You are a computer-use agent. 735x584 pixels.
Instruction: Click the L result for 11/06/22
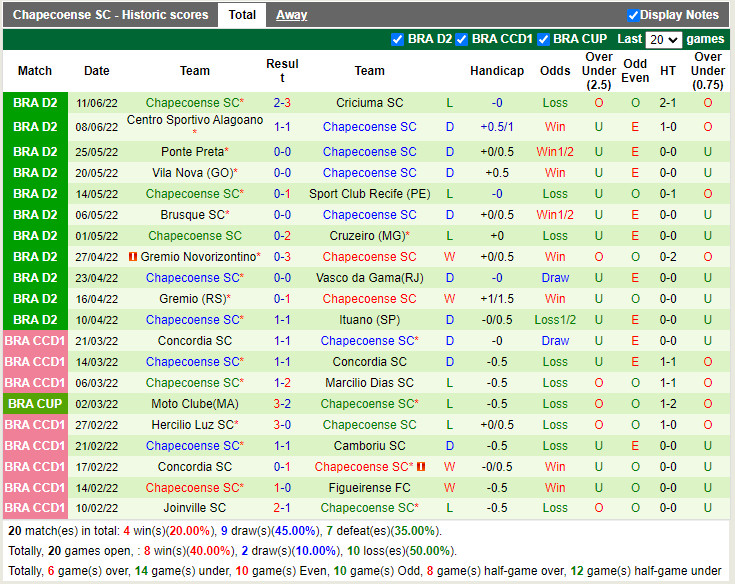click(x=450, y=103)
